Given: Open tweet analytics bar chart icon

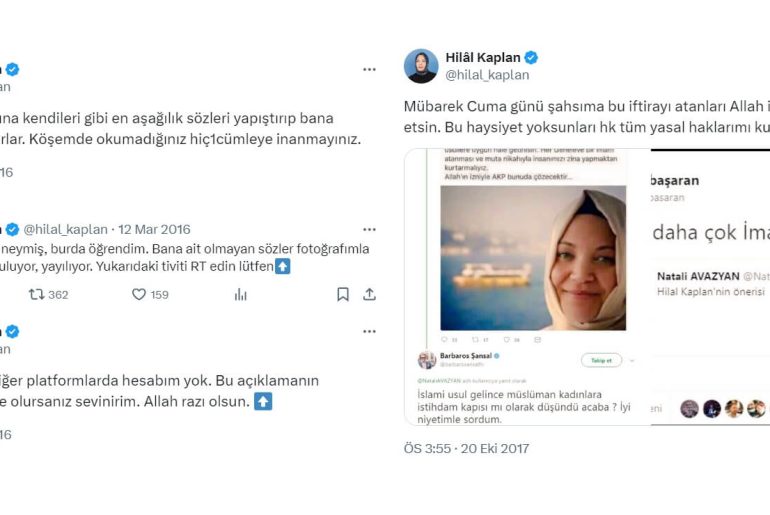Looking at the screenshot, I should point(241,295).
